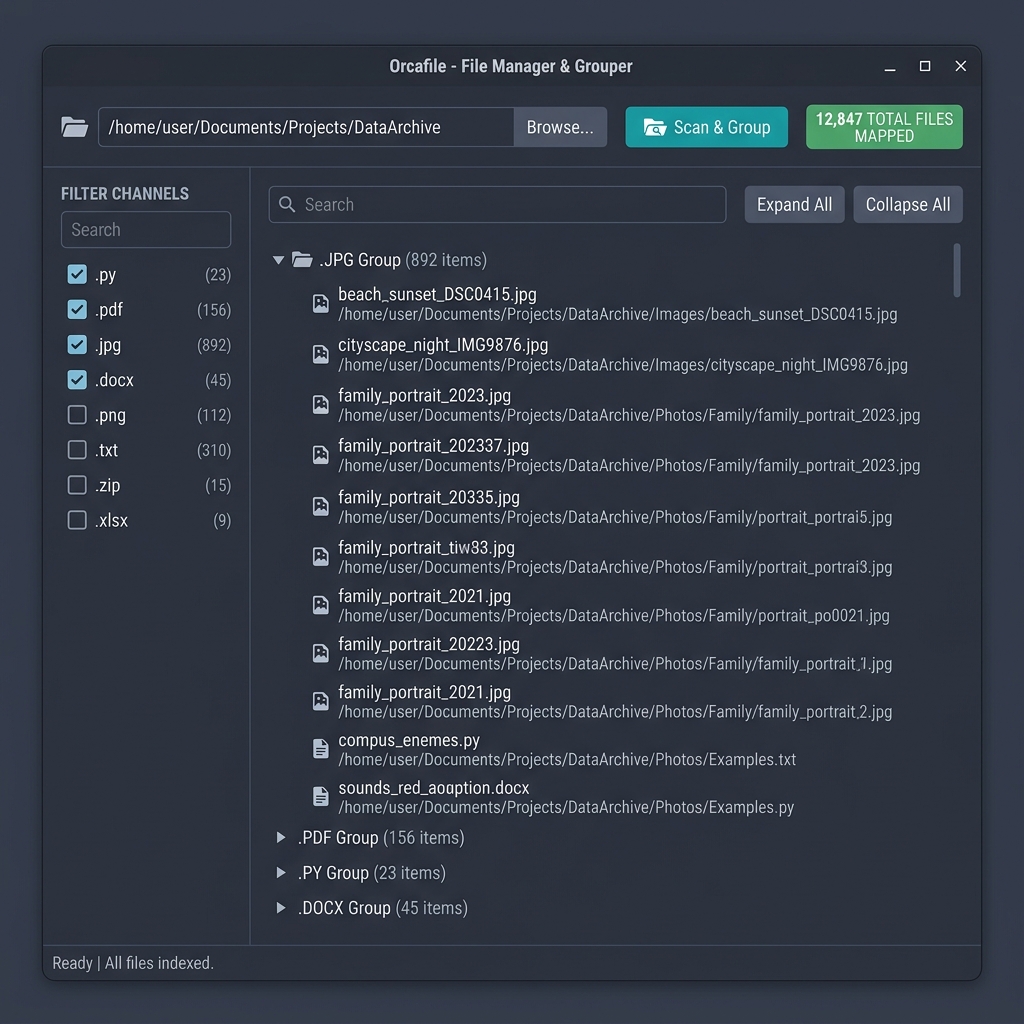Click the image icon for family_portrait_20335.jpg
This screenshot has width=1024, height=1024.
coord(321,506)
